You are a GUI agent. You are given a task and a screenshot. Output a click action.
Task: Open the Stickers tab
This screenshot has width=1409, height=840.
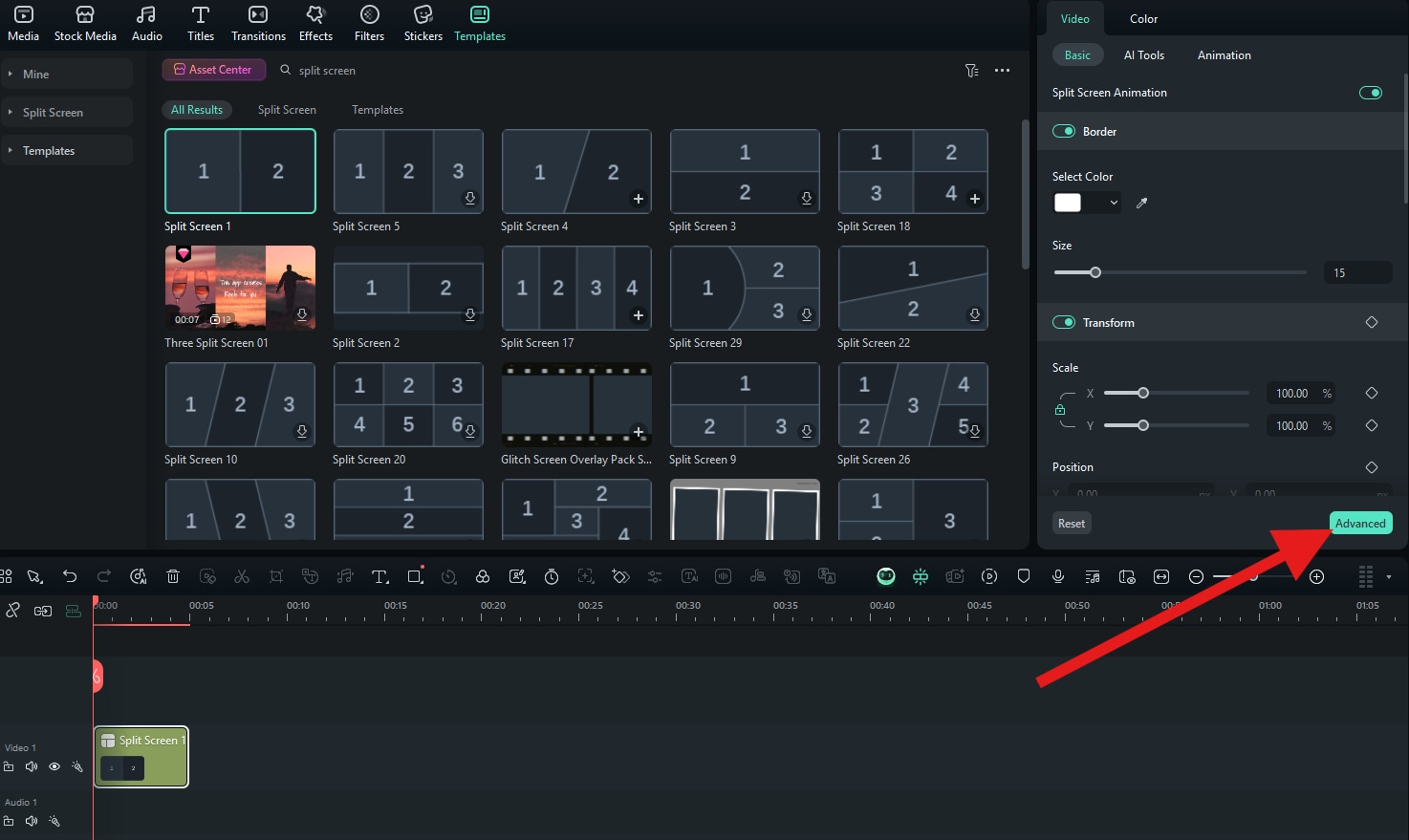coord(423,23)
